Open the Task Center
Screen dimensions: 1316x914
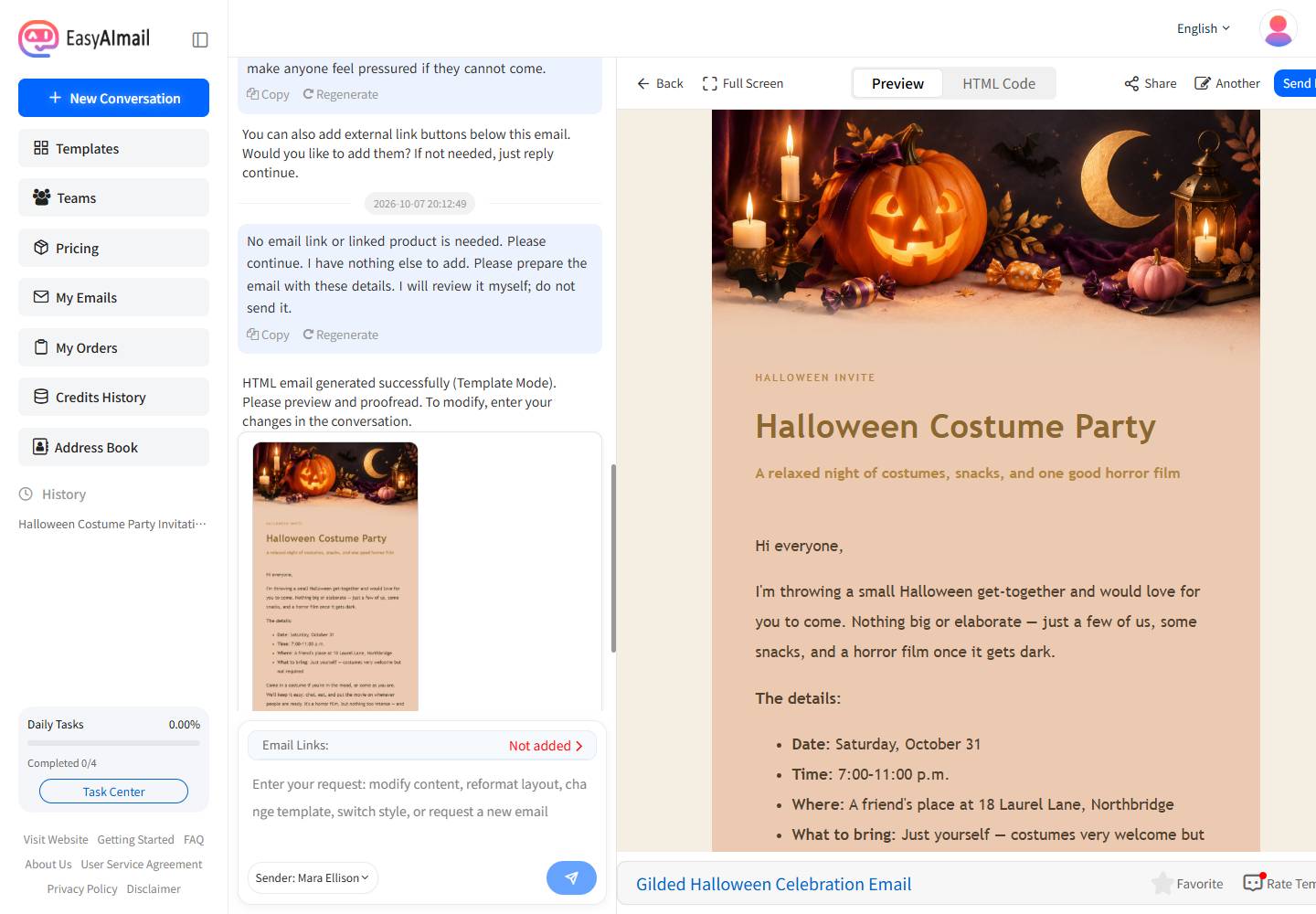coord(113,792)
